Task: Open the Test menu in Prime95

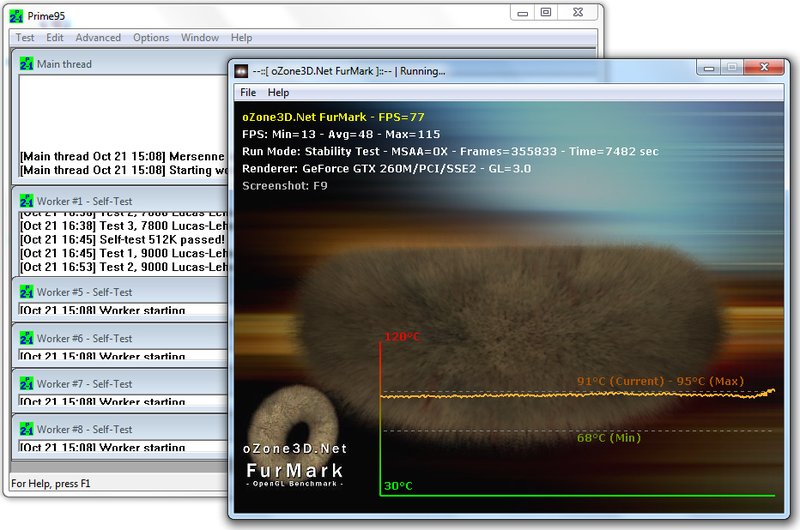Action: point(25,38)
